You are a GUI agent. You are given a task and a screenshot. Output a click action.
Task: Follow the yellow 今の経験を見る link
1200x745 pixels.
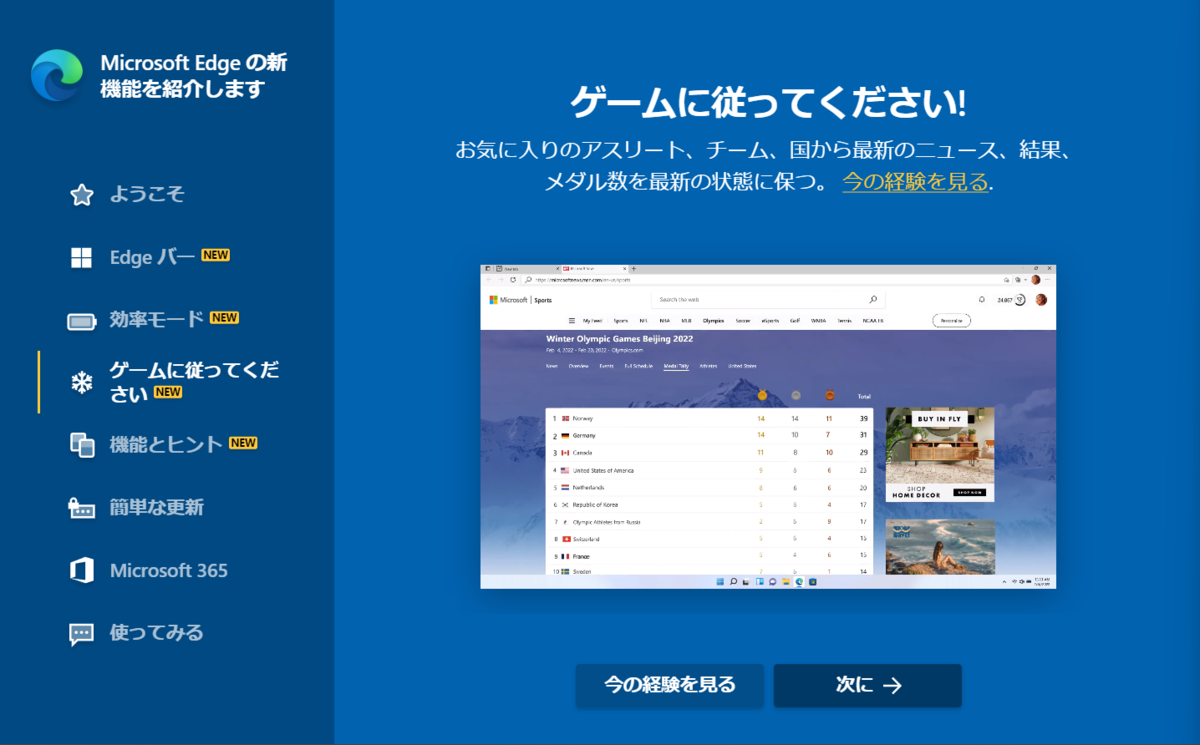915,182
